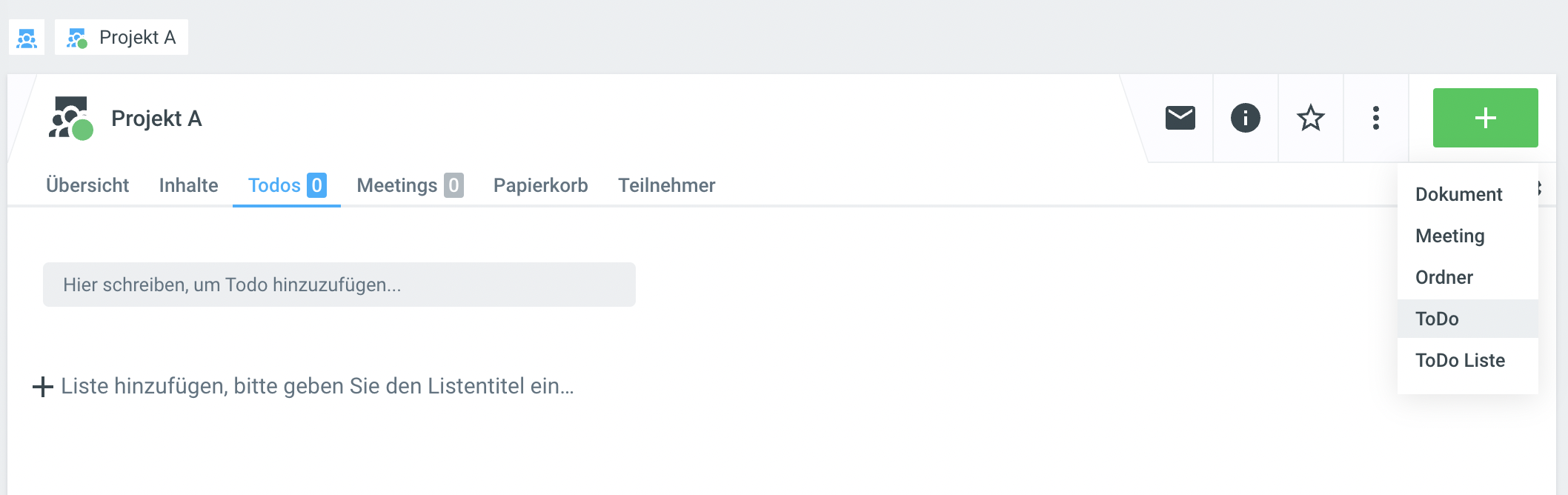
Task: Choose Dokument from the add menu
Action: (x=1458, y=194)
